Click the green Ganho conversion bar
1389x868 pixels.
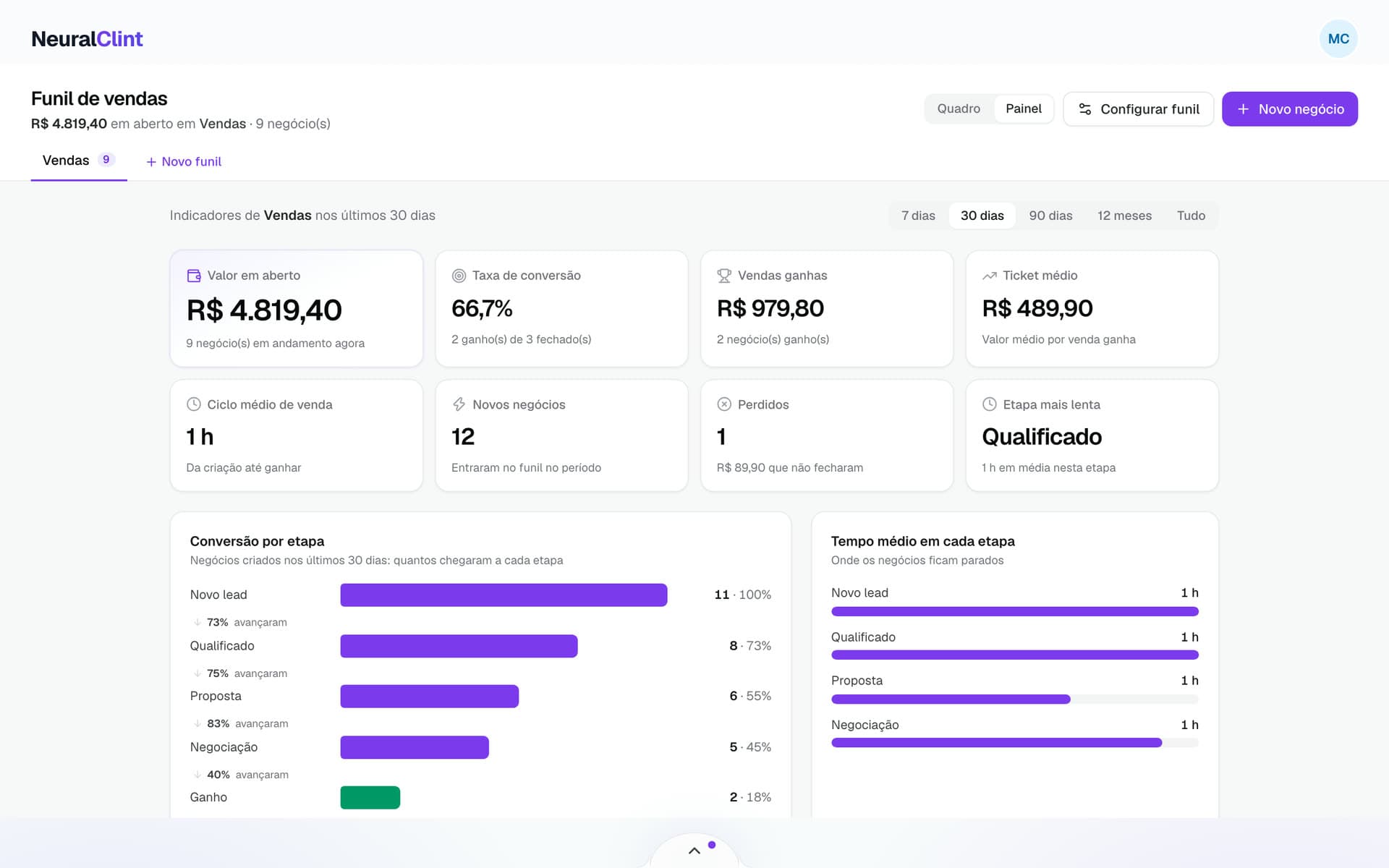[370, 797]
